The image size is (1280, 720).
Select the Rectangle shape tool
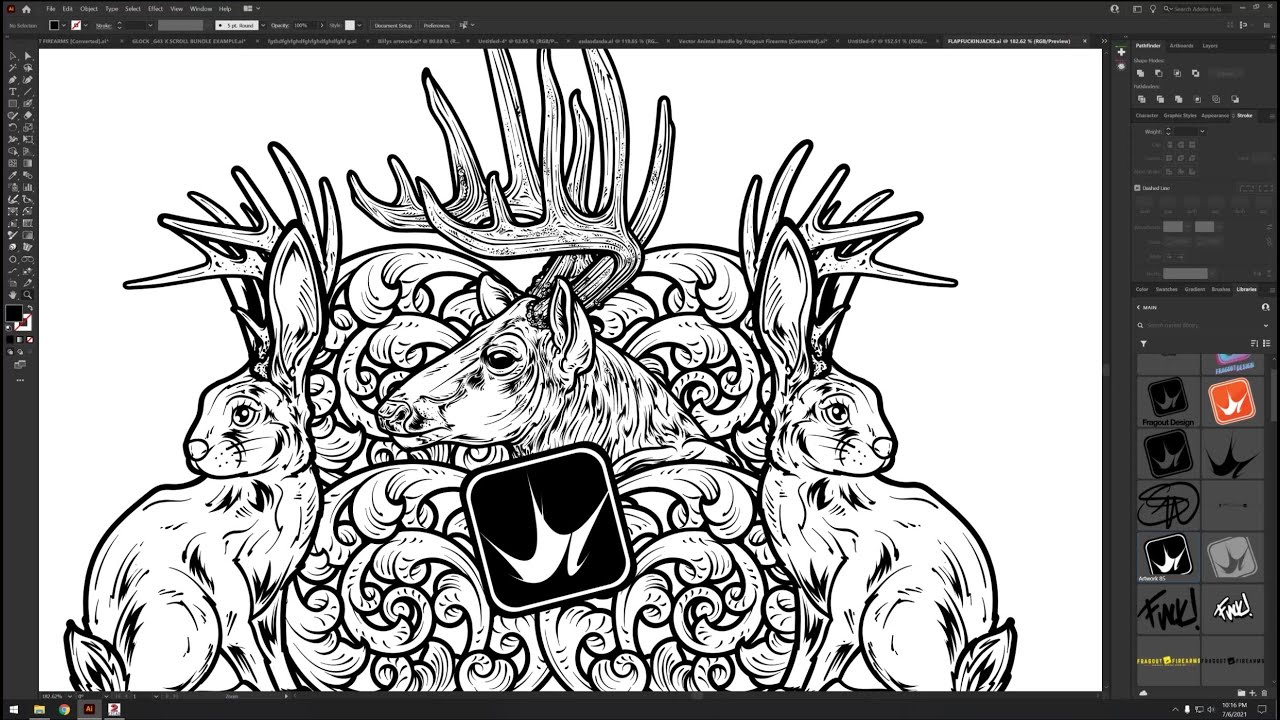[x=12, y=104]
